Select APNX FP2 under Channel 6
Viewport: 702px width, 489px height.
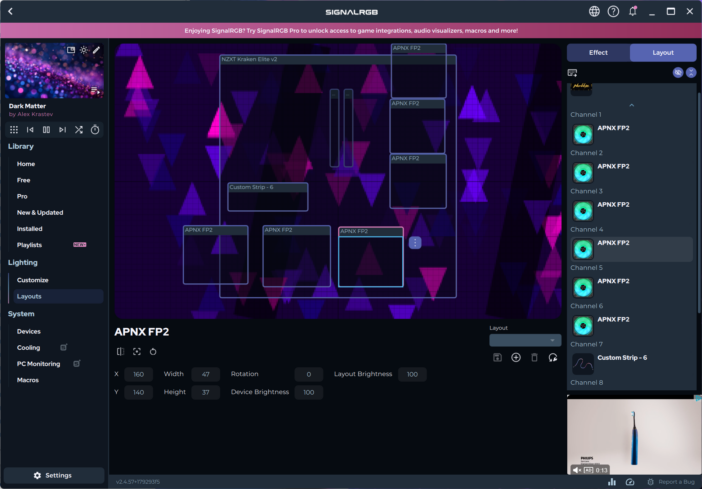(632, 326)
